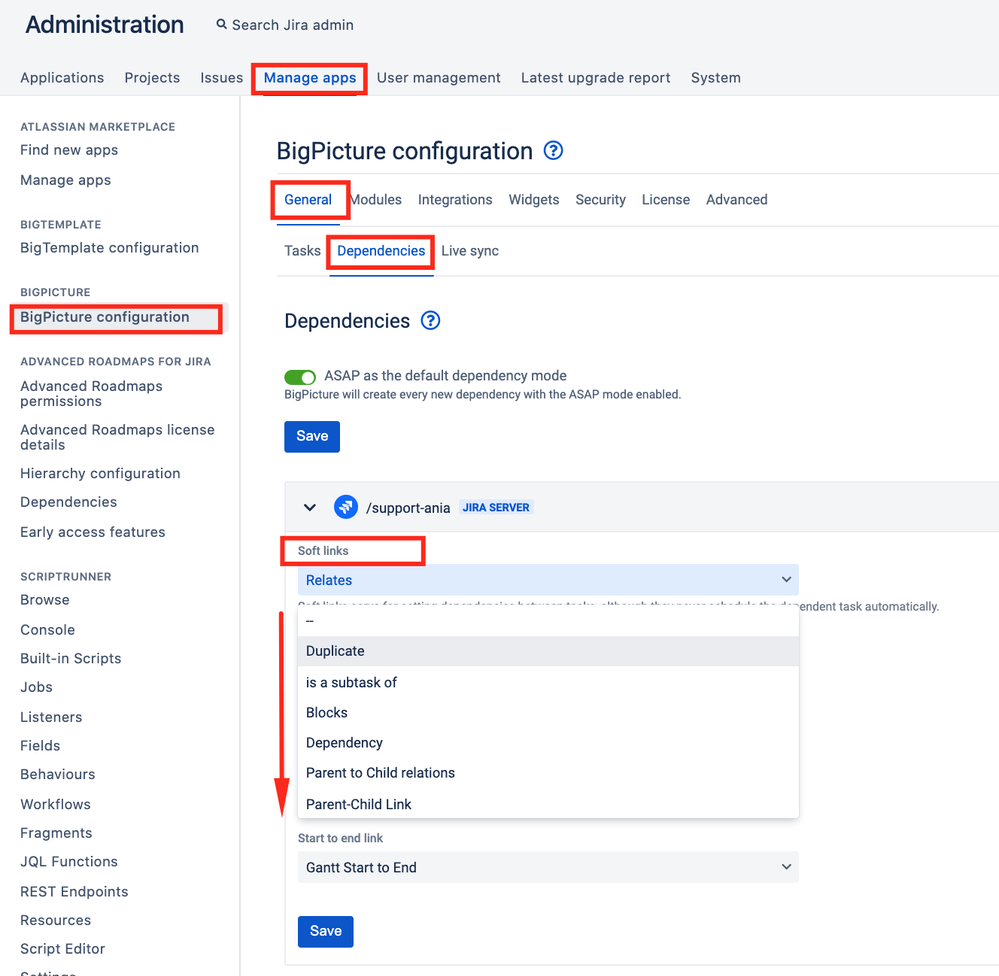Image resolution: width=999 pixels, height=976 pixels.
Task: Open the License tab
Action: pyautogui.click(x=666, y=199)
